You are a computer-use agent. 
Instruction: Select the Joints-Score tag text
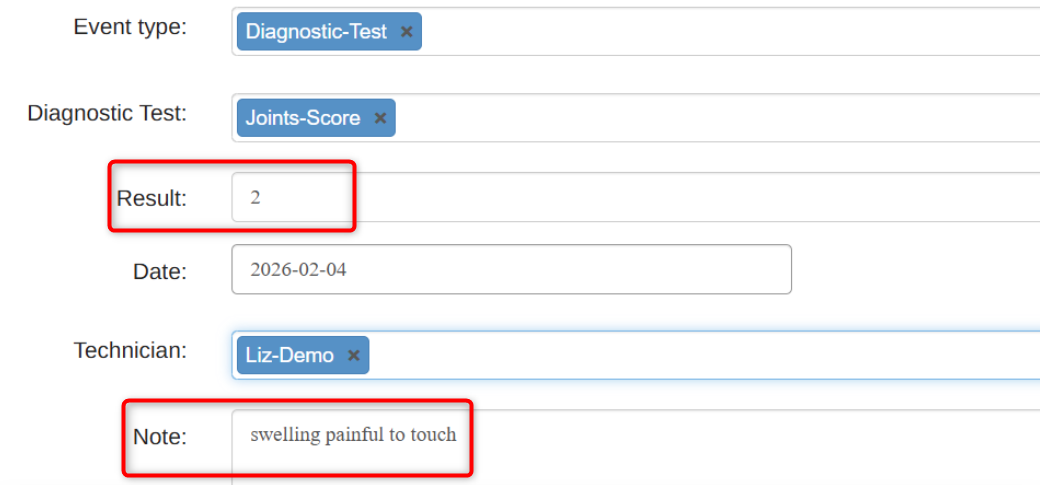303,118
